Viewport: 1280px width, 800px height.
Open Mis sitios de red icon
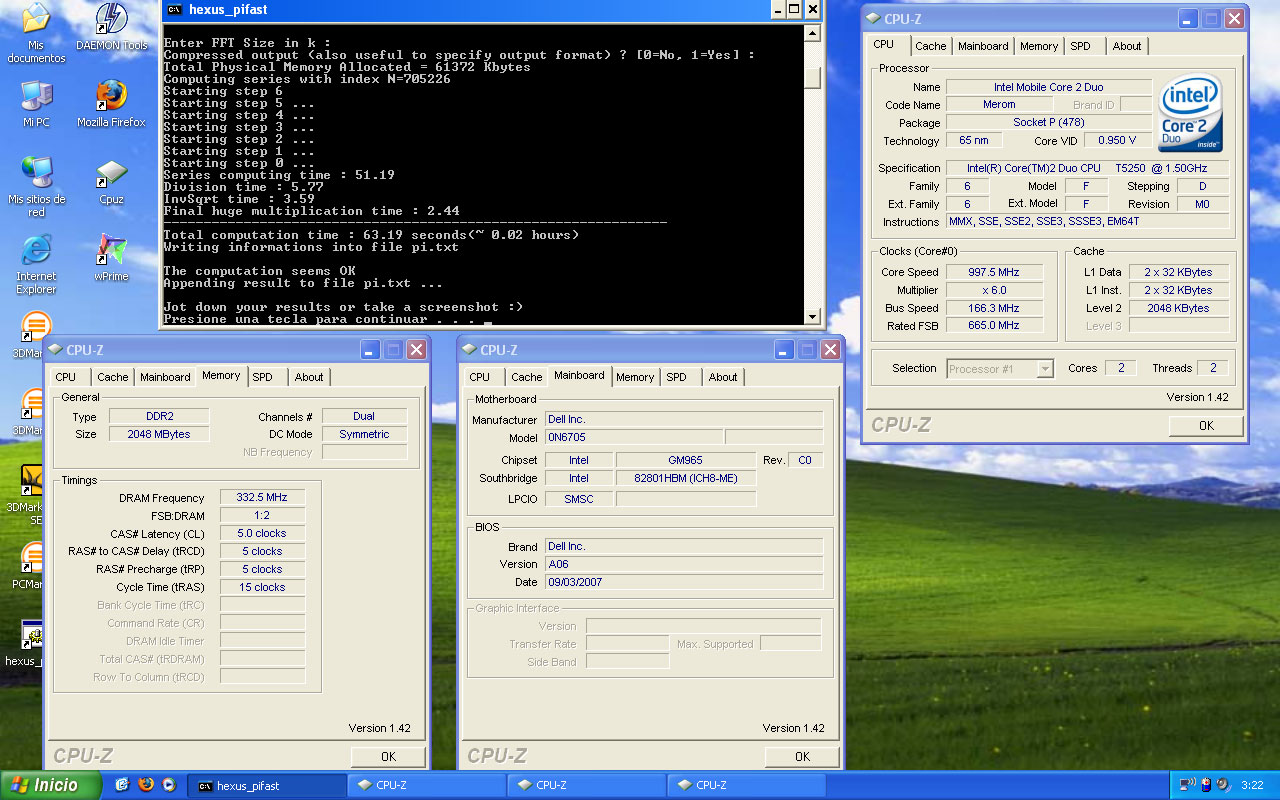click(36, 187)
